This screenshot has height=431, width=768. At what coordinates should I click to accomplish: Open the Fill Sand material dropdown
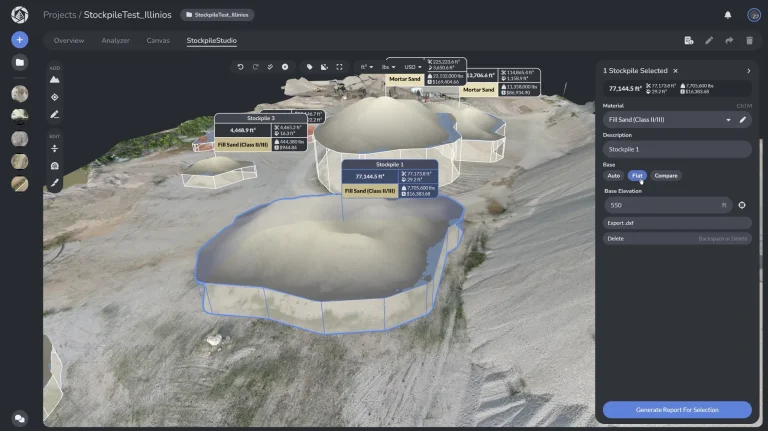[670, 120]
